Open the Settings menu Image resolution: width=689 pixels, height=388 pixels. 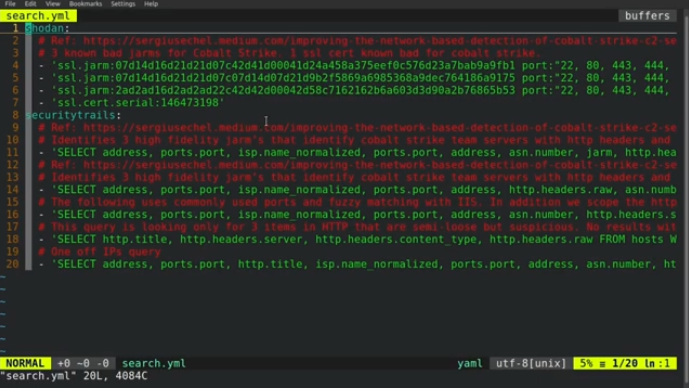click(123, 4)
